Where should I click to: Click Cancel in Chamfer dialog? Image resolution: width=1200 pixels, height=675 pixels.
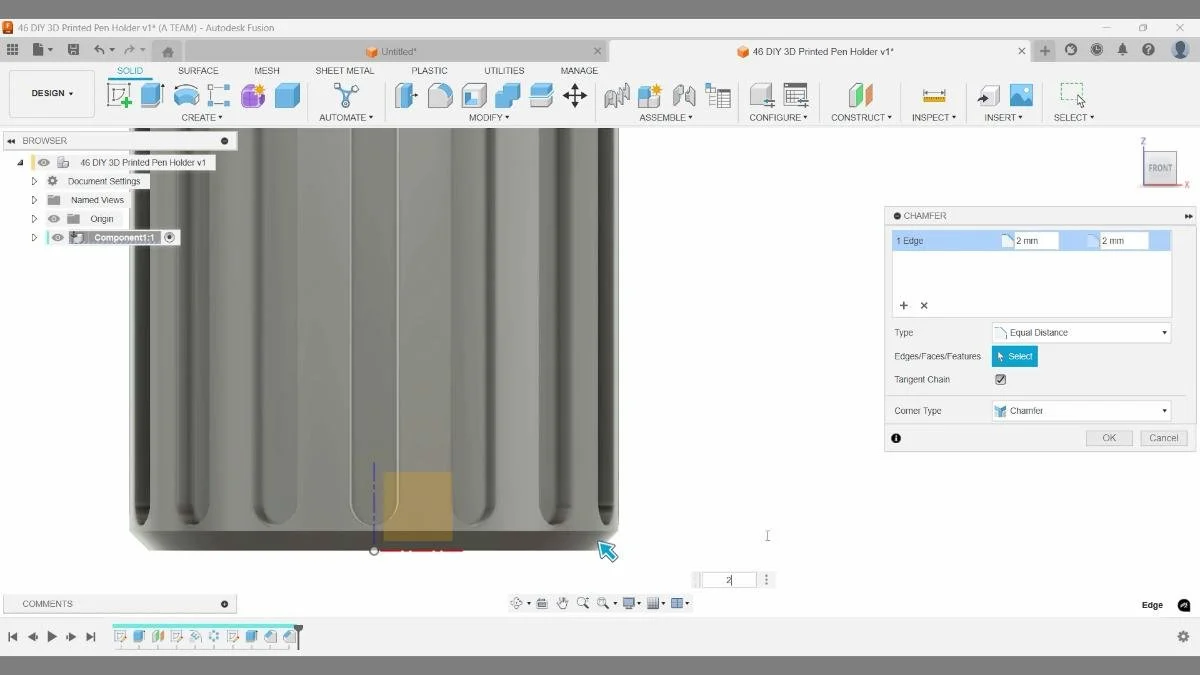point(1163,438)
